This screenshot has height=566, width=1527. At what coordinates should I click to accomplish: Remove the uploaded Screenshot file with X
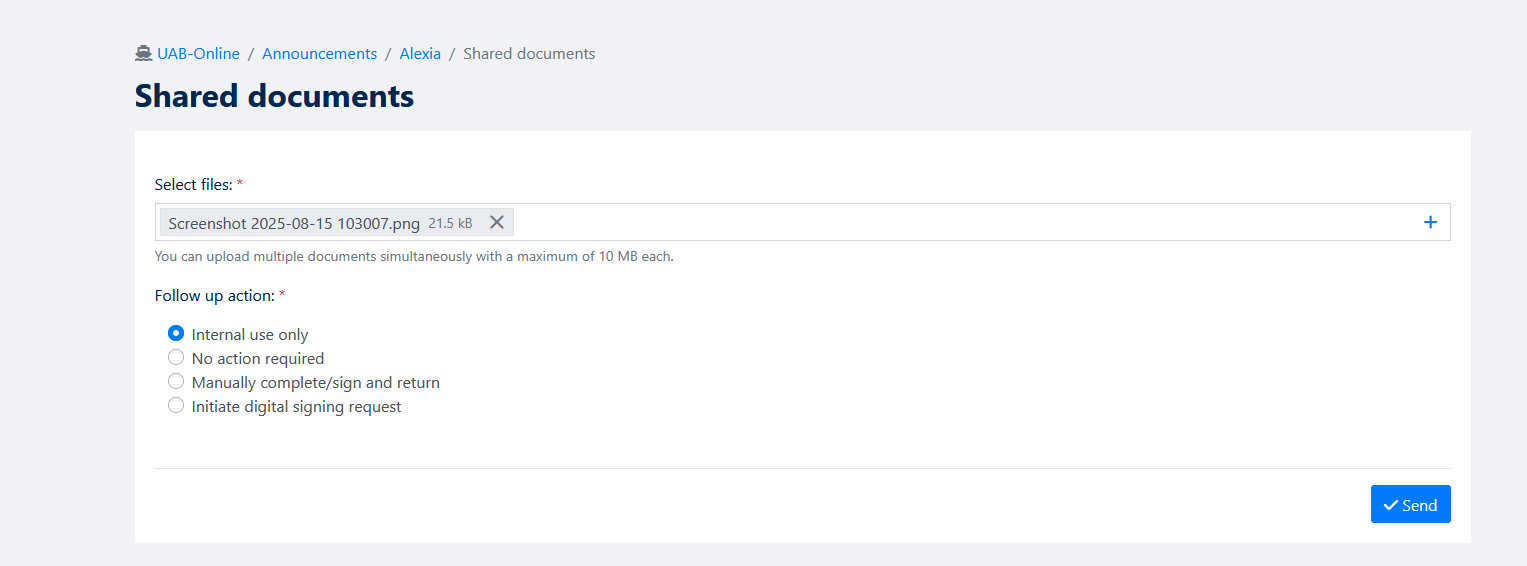coord(496,222)
